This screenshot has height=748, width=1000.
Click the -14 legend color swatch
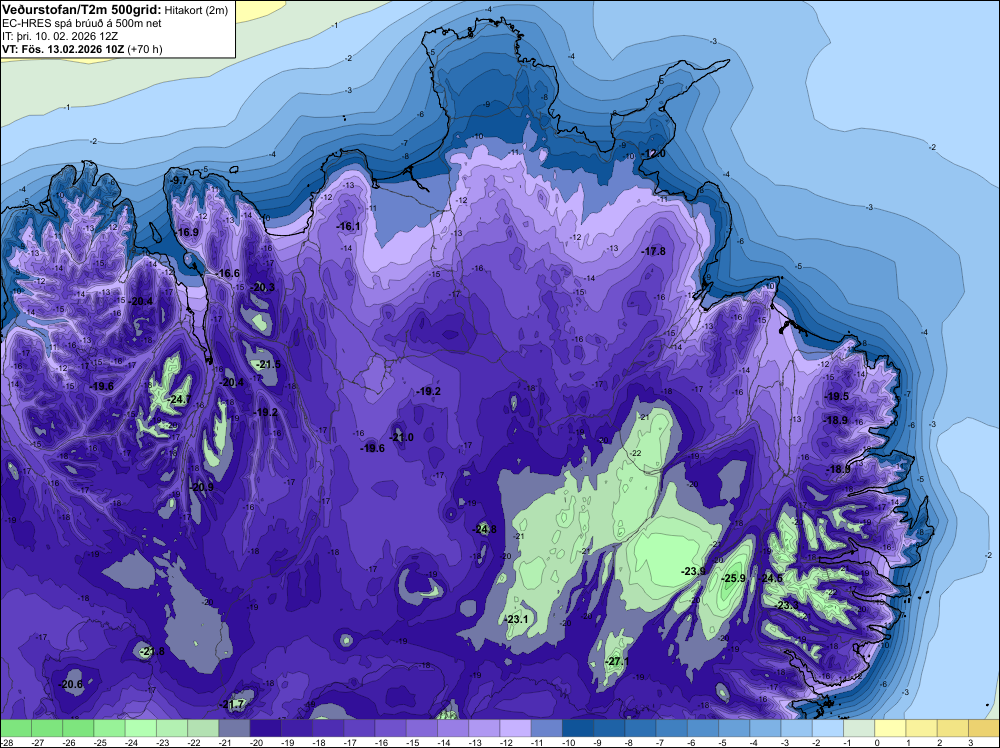[x=453, y=729]
